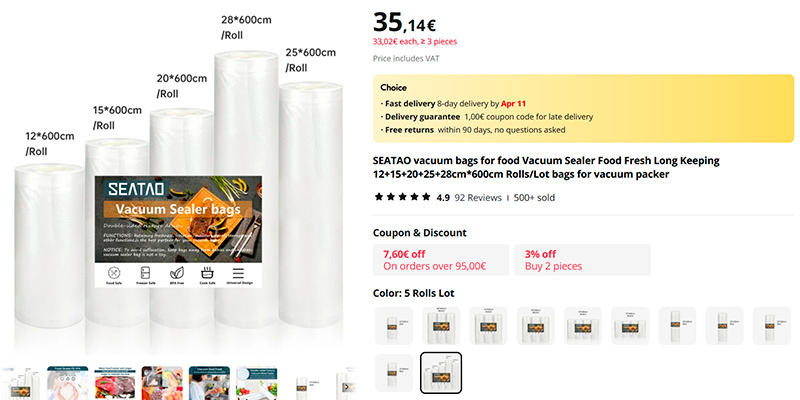Open the Choice delivery info box
Image resolution: width=800 pixels, height=400 pixels.
[583, 108]
